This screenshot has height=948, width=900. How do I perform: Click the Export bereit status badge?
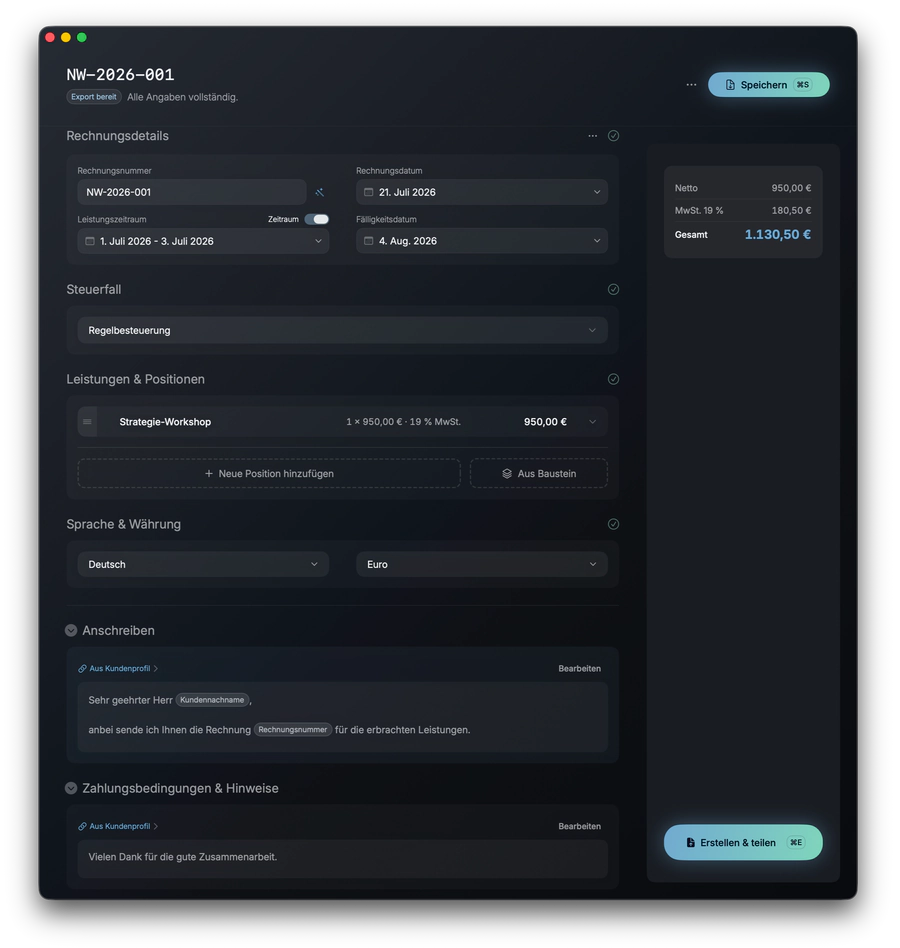click(x=94, y=97)
